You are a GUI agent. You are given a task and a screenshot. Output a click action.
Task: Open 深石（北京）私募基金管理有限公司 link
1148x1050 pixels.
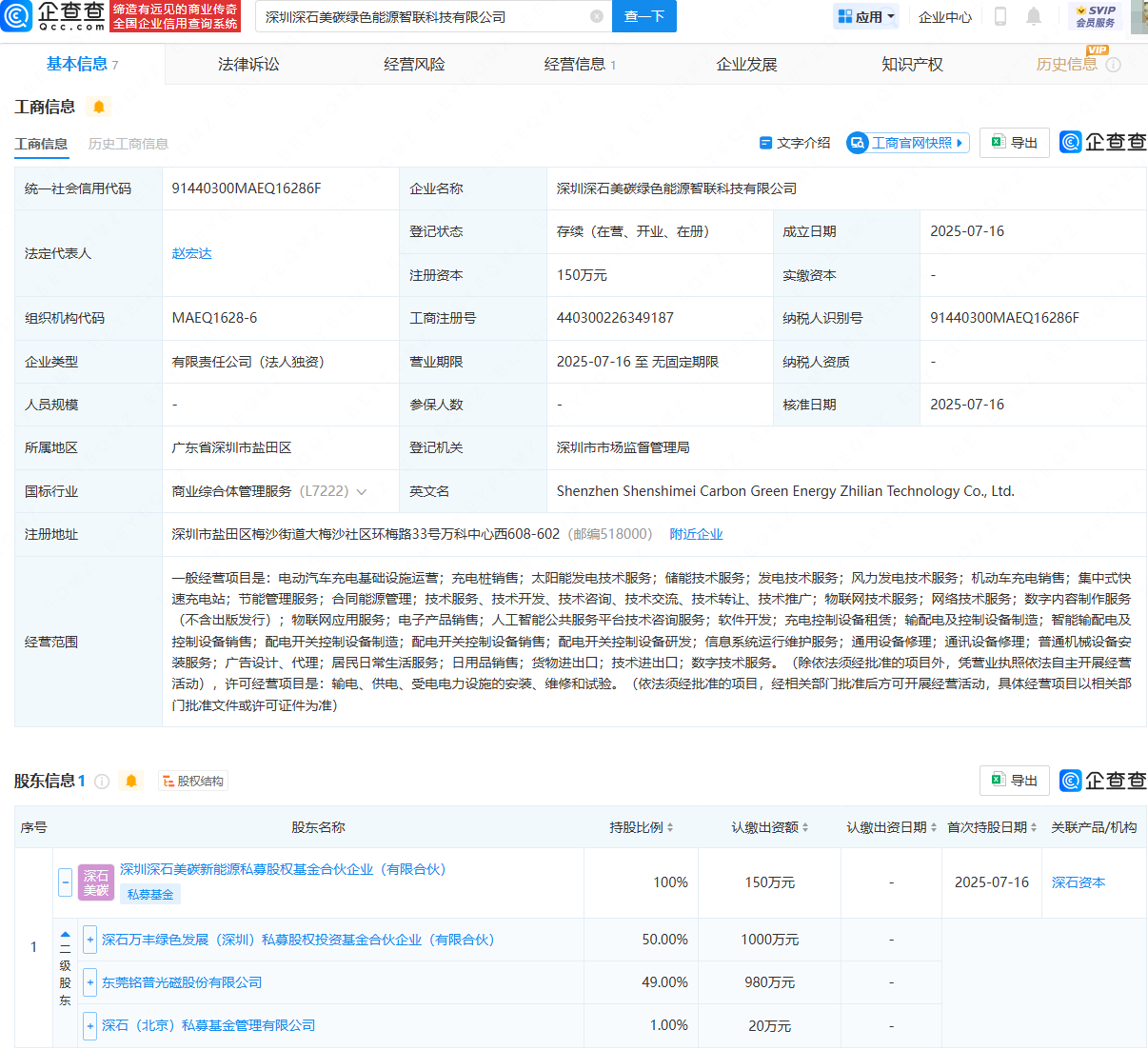click(208, 1025)
